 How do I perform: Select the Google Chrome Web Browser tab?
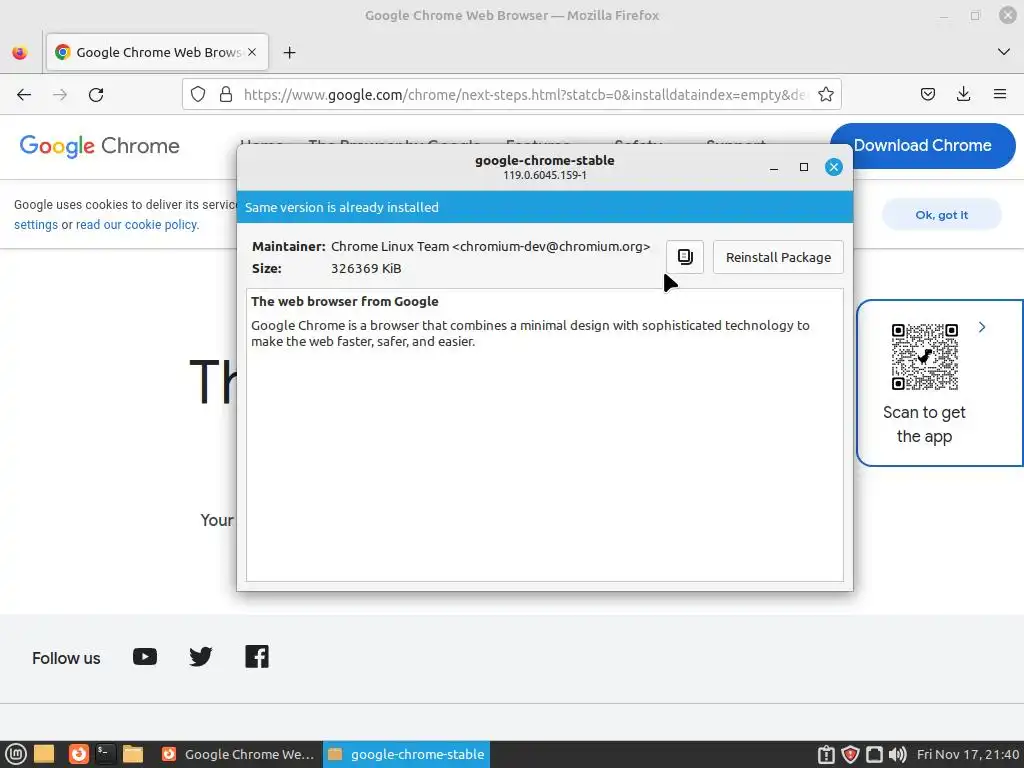(157, 52)
